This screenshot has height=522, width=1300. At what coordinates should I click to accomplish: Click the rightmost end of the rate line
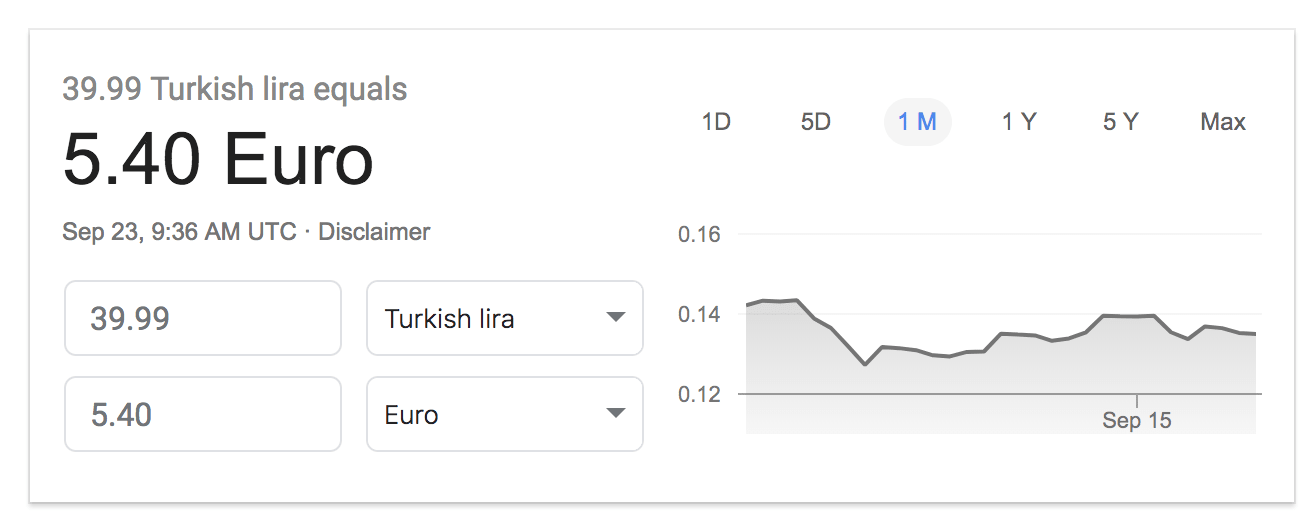click(x=1254, y=334)
